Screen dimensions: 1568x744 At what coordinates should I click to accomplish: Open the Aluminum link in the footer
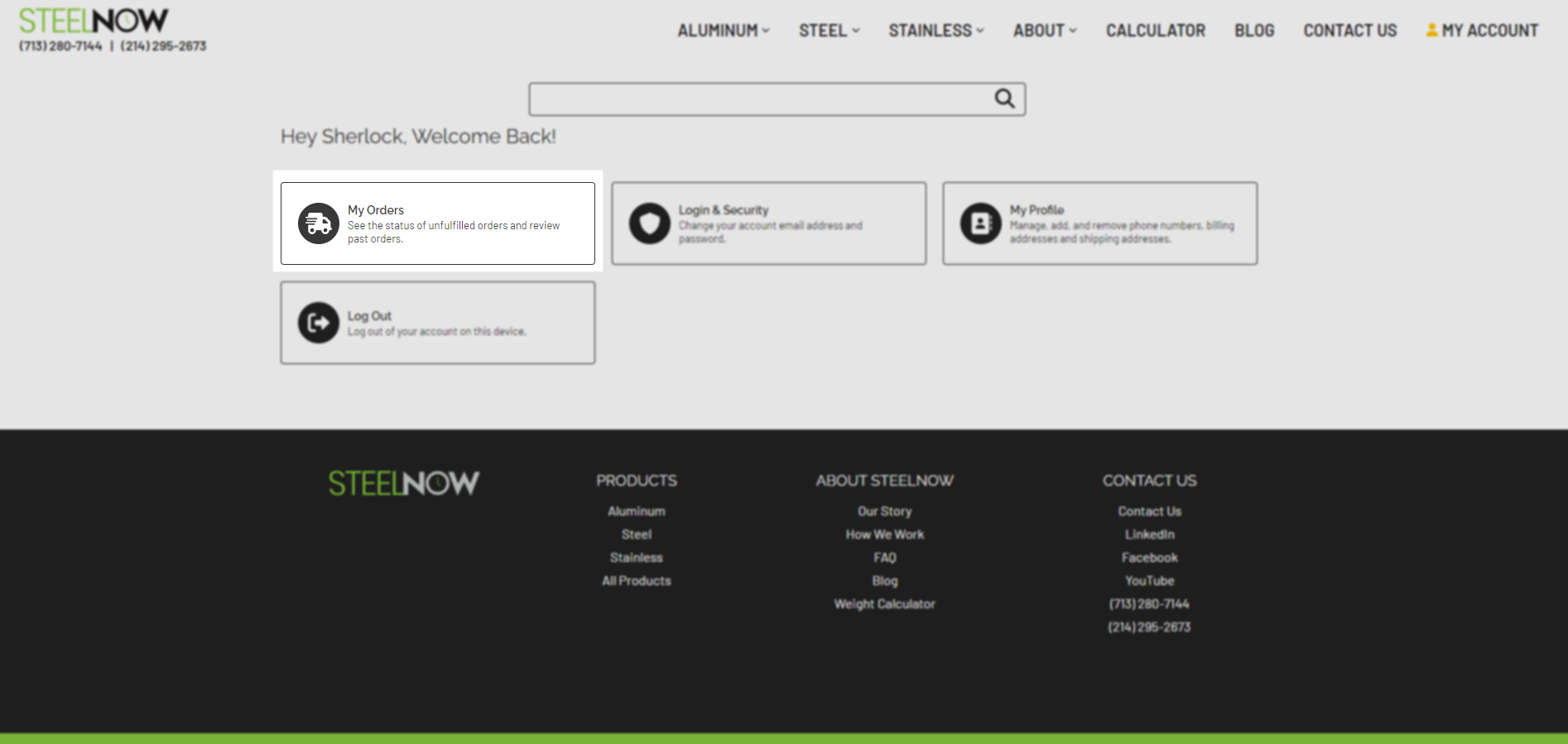pos(637,511)
